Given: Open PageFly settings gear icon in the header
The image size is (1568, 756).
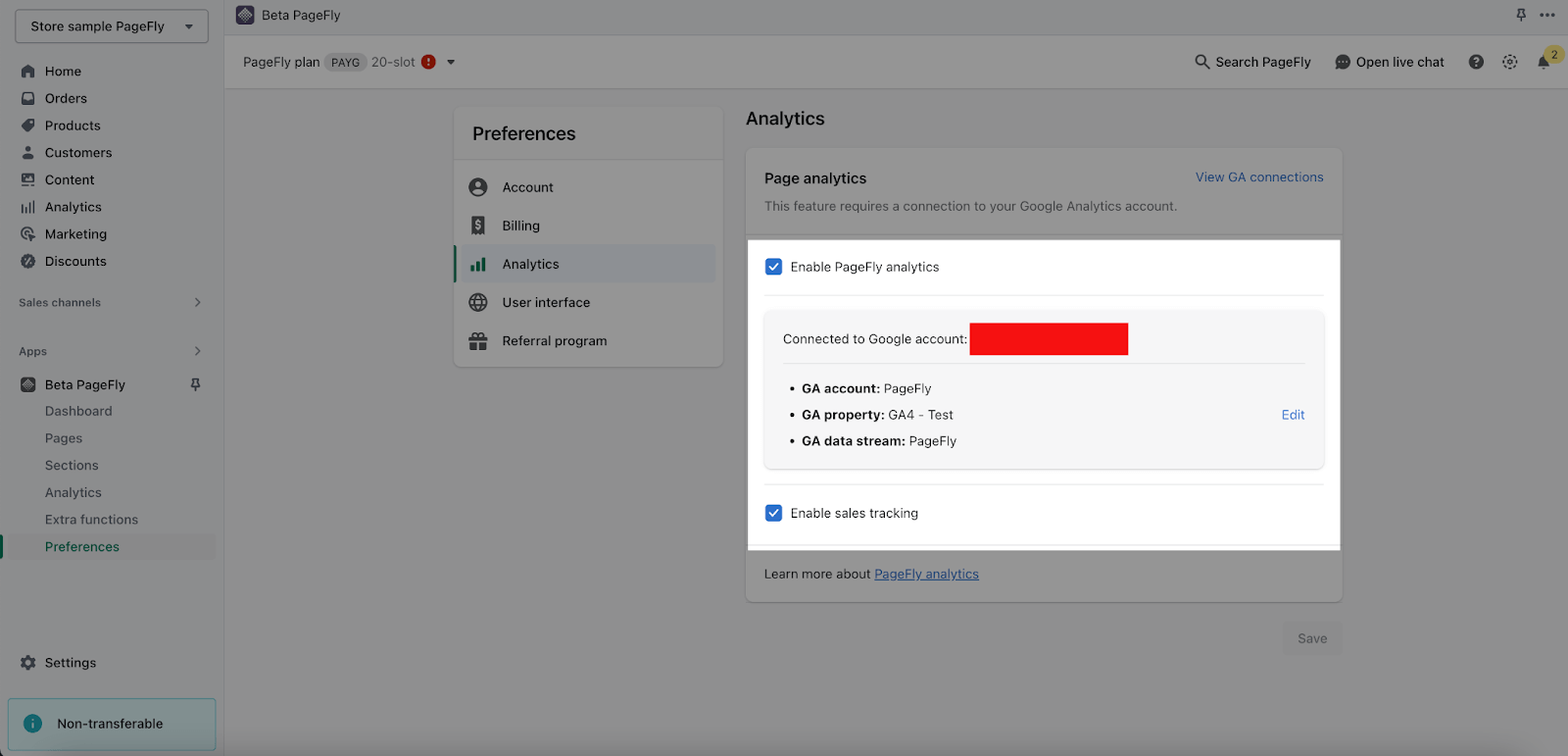Looking at the screenshot, I should 1510,62.
